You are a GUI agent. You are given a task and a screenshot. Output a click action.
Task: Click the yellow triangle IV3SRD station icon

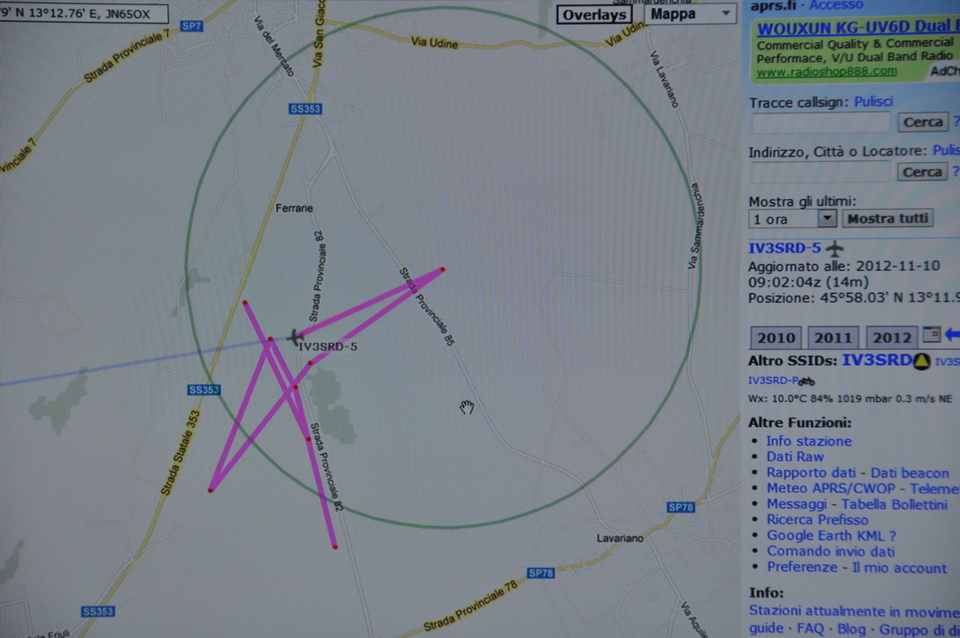pyautogui.click(x=922, y=361)
